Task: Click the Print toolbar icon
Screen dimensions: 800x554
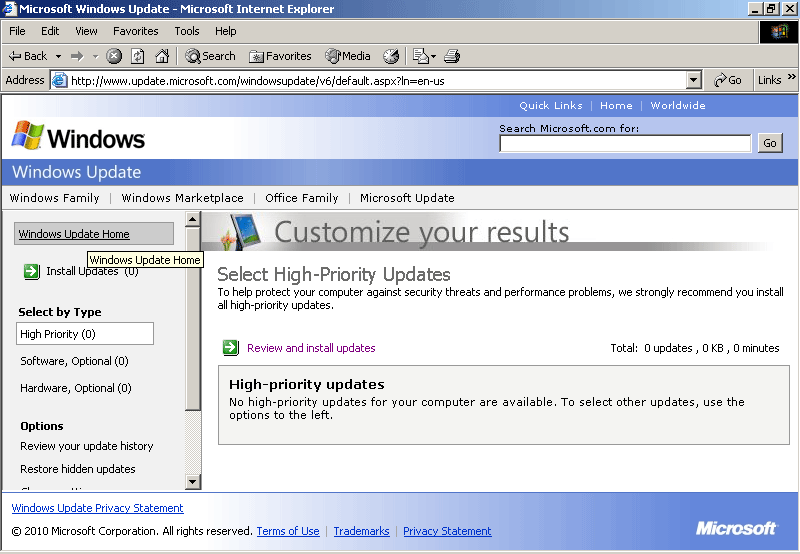Action: tap(452, 56)
